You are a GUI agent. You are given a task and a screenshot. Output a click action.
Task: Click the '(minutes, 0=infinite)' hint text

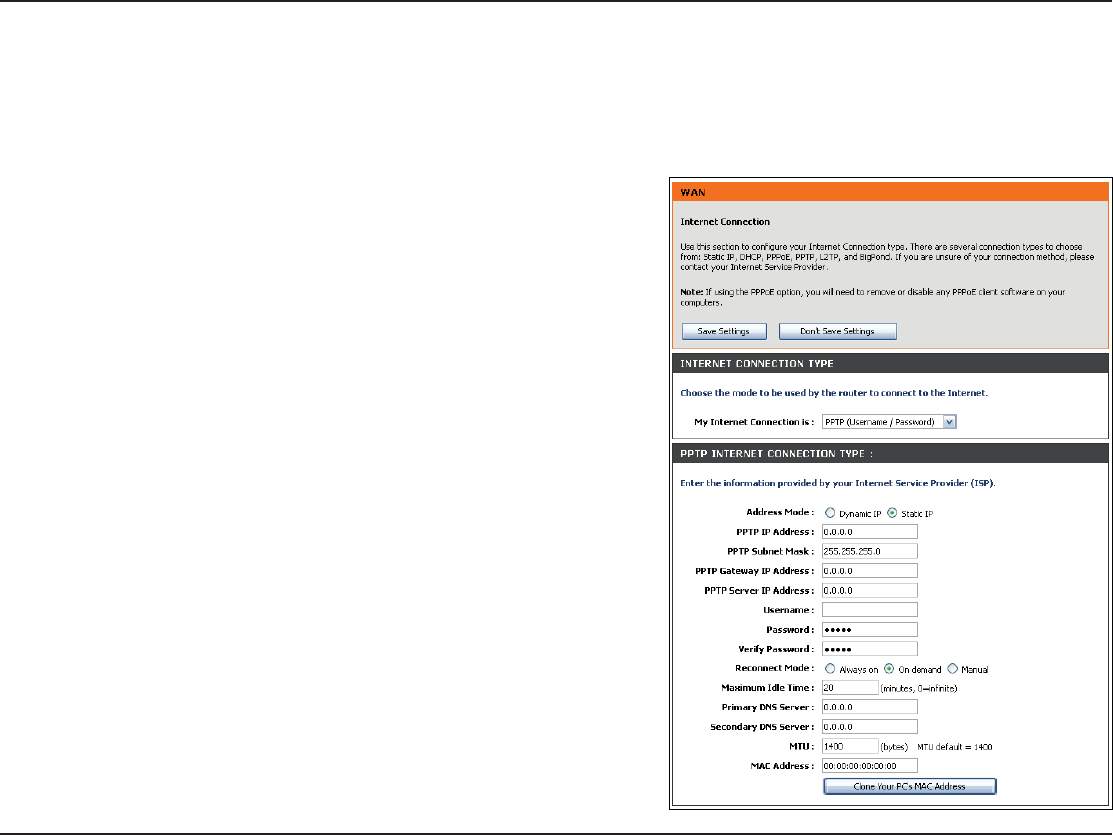tap(919, 689)
